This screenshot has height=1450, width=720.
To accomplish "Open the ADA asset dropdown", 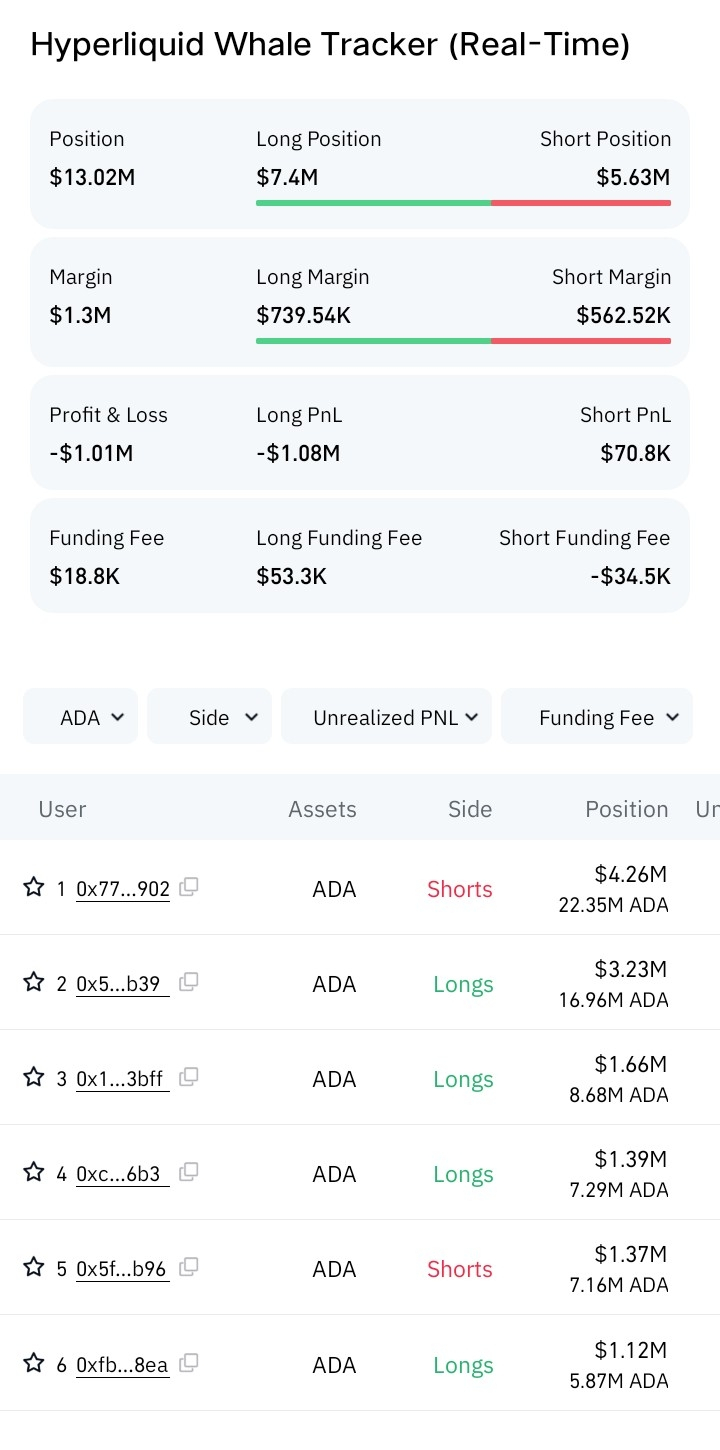I will [x=80, y=716].
